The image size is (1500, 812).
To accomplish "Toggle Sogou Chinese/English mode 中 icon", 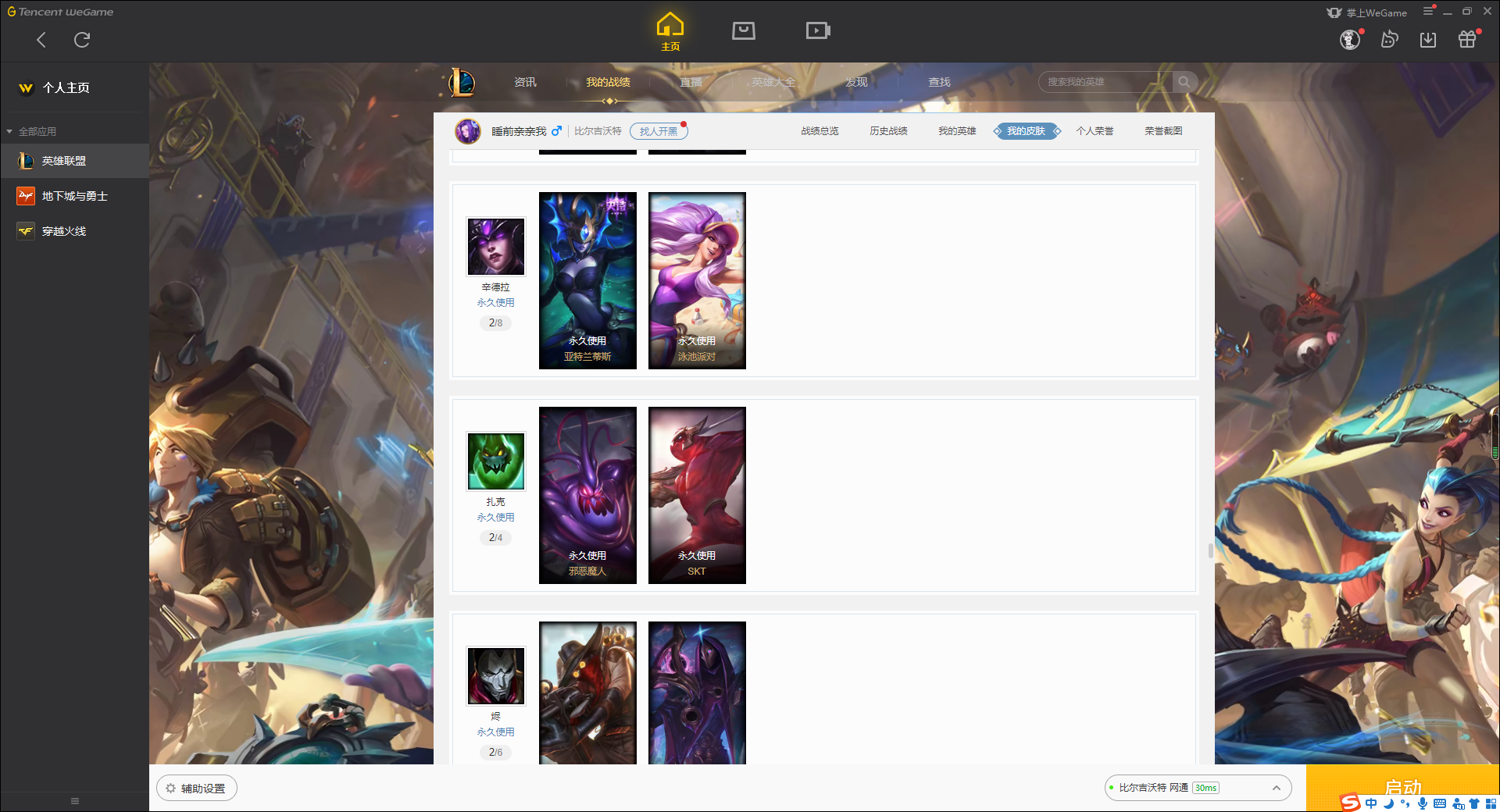I will (1371, 803).
